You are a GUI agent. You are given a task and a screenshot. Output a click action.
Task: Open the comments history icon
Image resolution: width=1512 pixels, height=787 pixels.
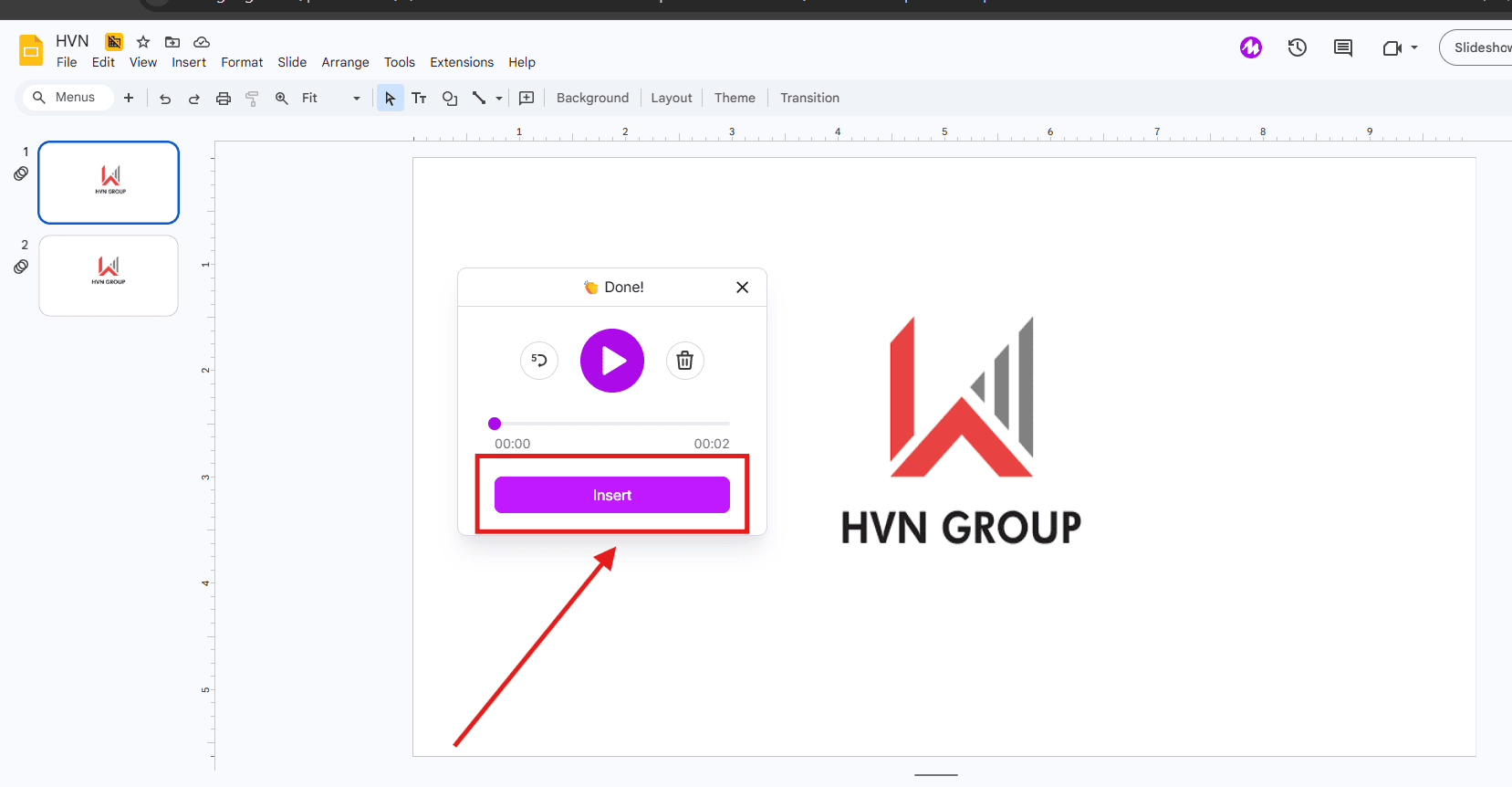[x=1343, y=47]
